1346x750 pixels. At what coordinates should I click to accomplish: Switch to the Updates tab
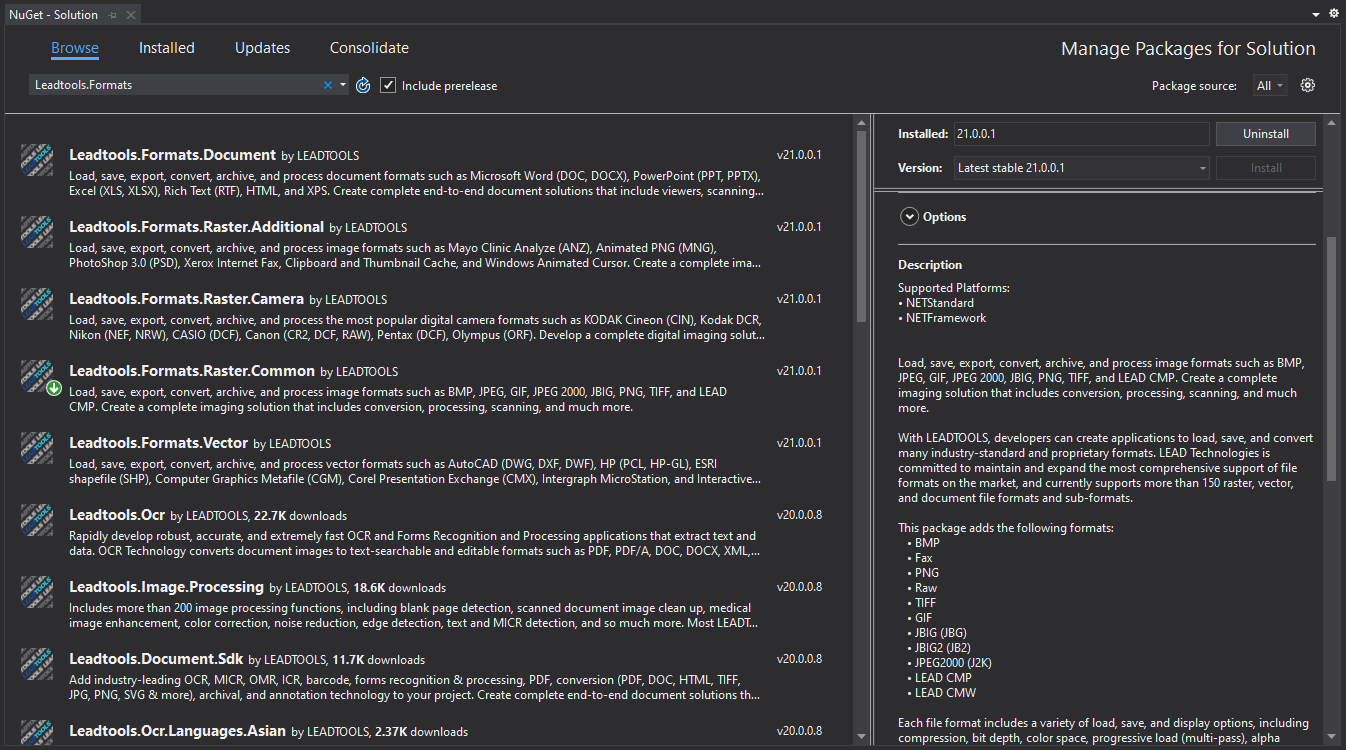pos(262,48)
